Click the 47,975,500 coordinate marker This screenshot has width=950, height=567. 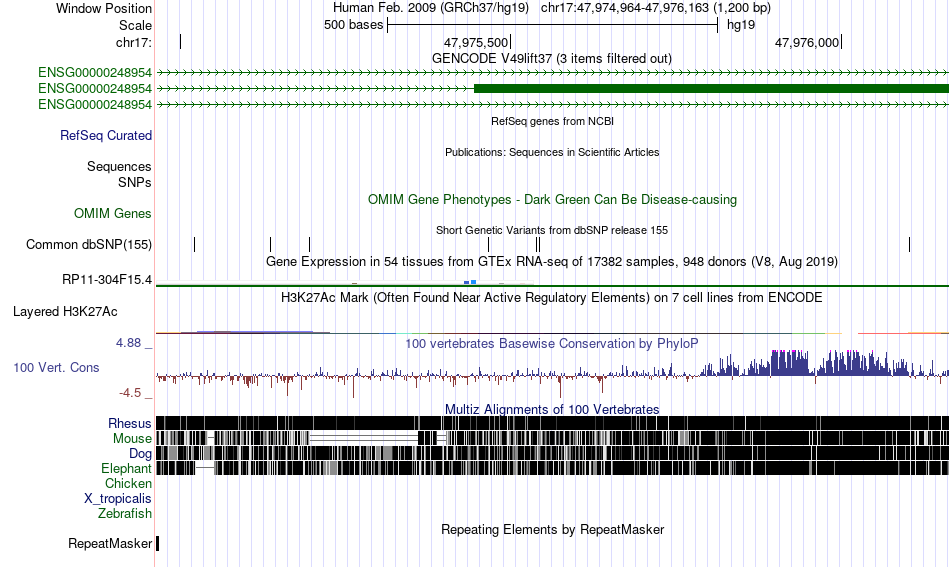coord(476,42)
